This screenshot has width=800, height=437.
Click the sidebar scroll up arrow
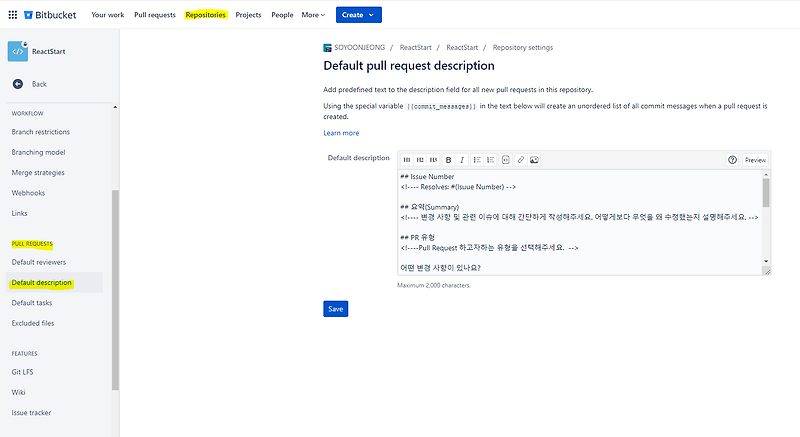[x=115, y=107]
